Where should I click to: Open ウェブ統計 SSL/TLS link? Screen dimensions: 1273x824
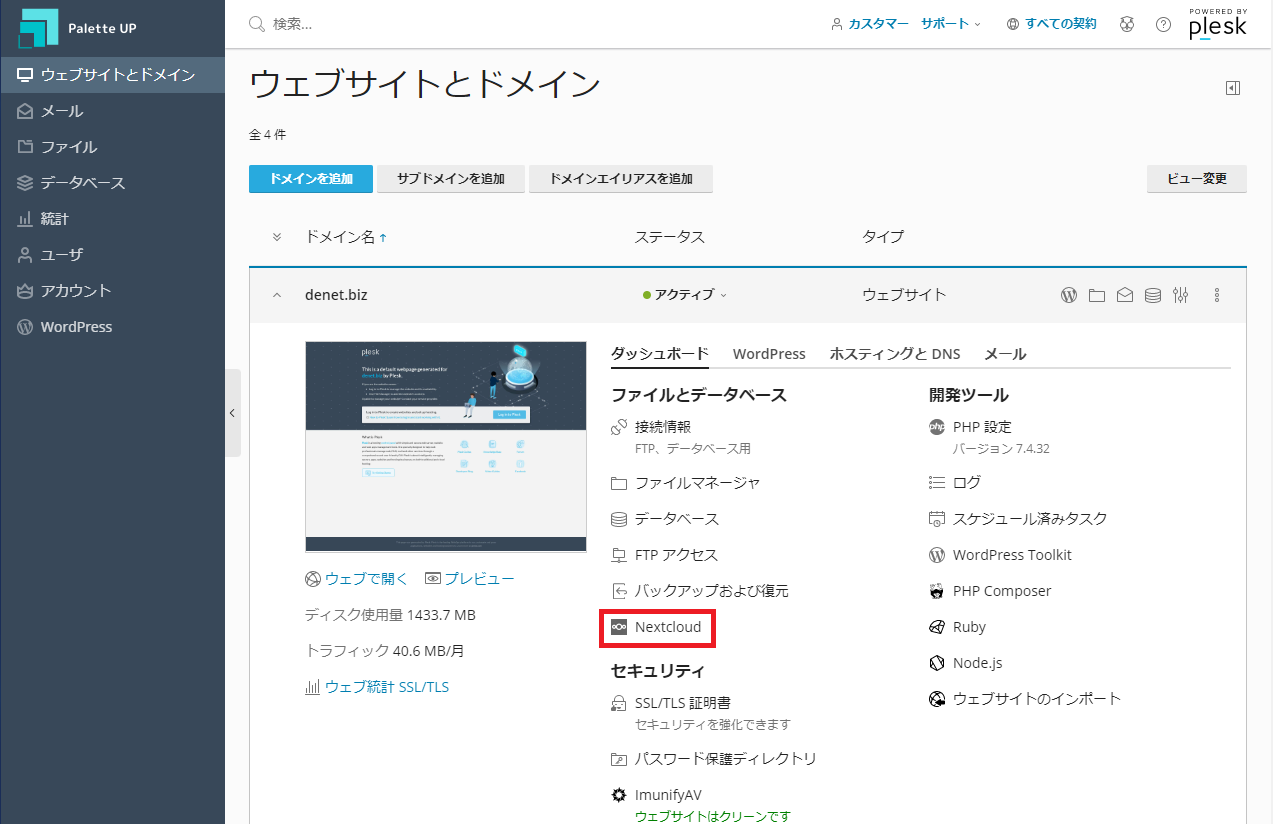click(377, 687)
